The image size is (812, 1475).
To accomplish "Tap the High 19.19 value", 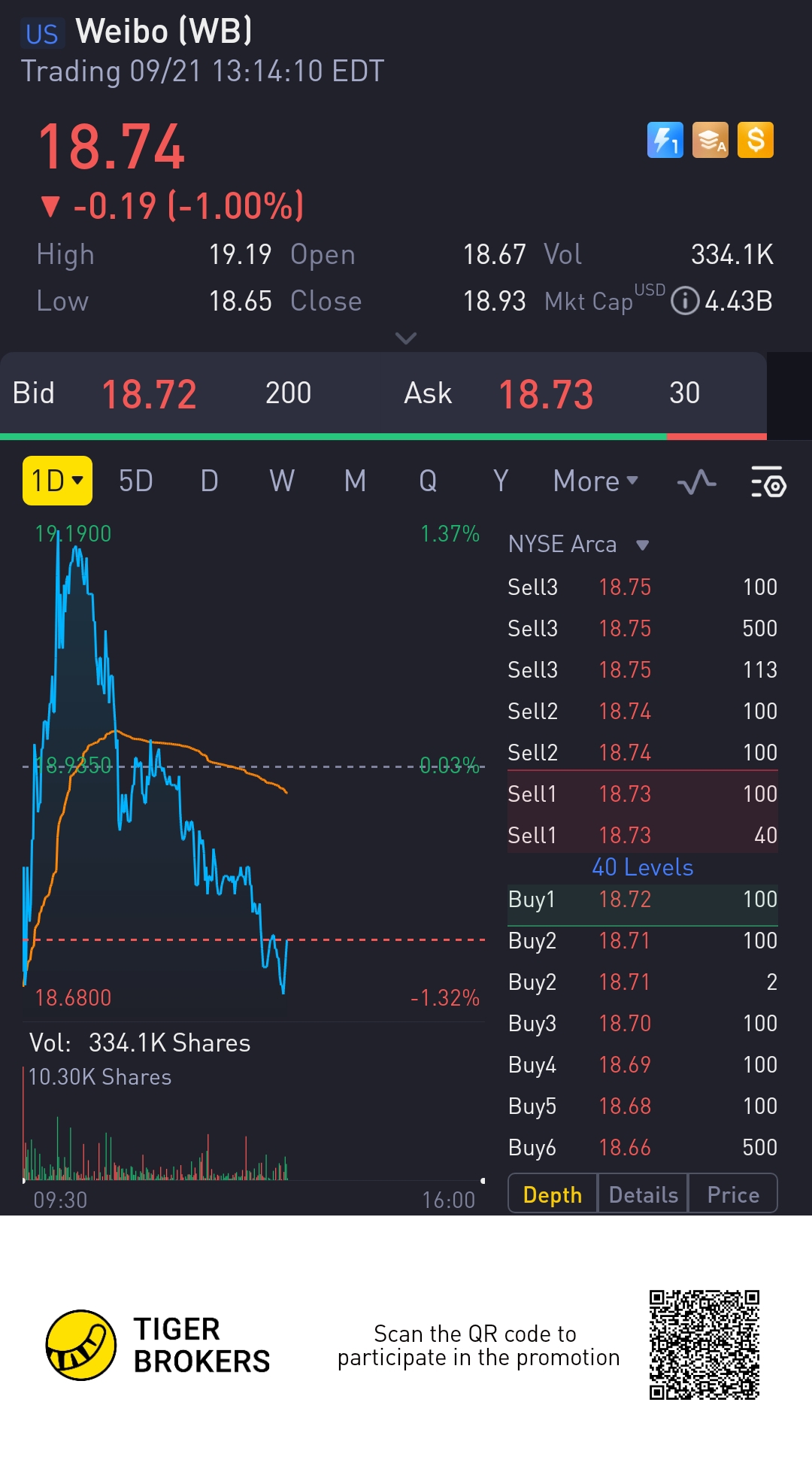I will tap(240, 255).
